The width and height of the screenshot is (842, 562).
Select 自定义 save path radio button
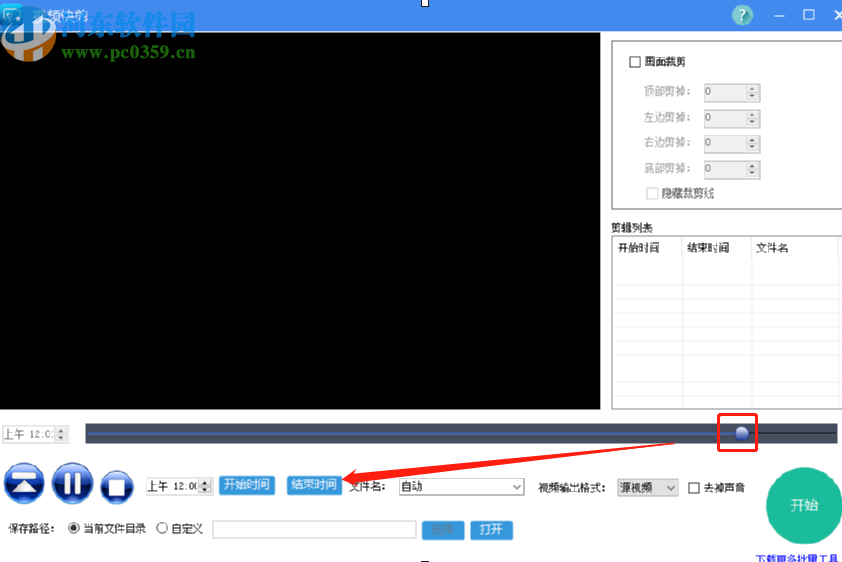click(162, 528)
